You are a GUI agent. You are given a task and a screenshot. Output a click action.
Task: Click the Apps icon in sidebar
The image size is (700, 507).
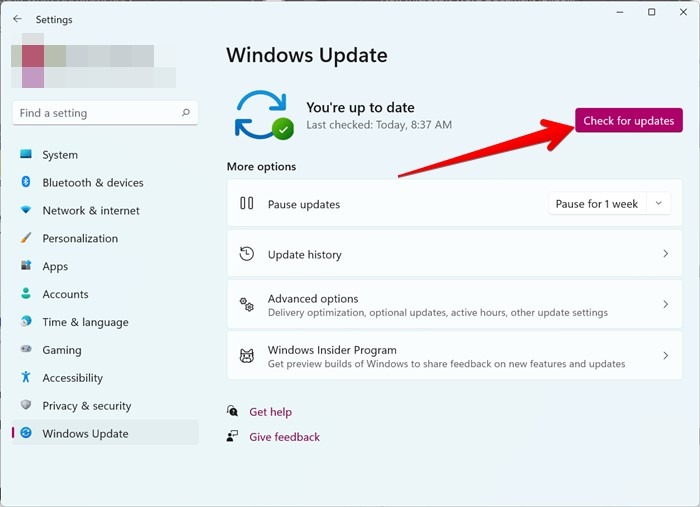tap(26, 266)
